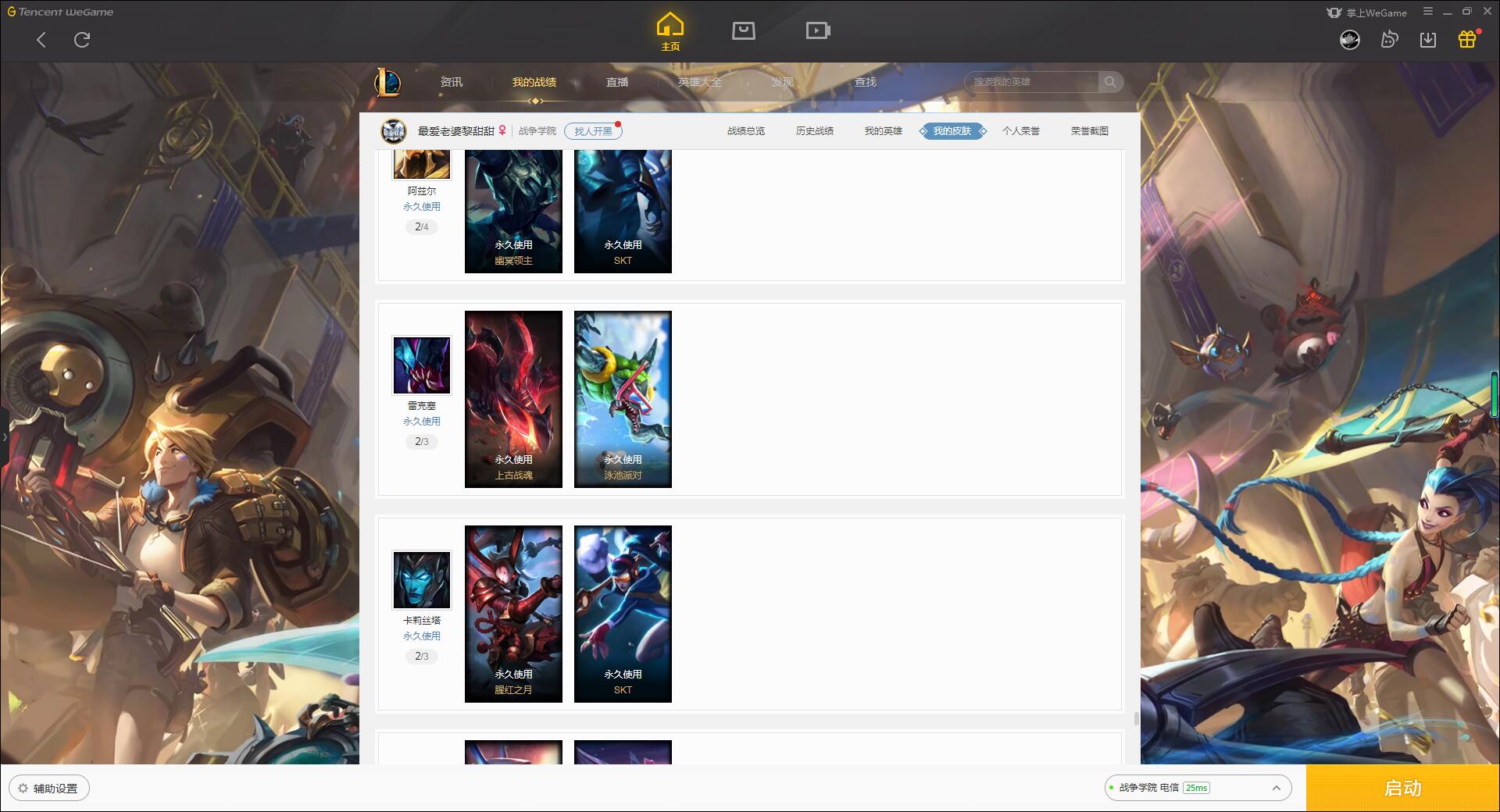Open 掌上WeGame link in the title bar
The height and width of the screenshot is (812, 1500).
(x=1367, y=12)
